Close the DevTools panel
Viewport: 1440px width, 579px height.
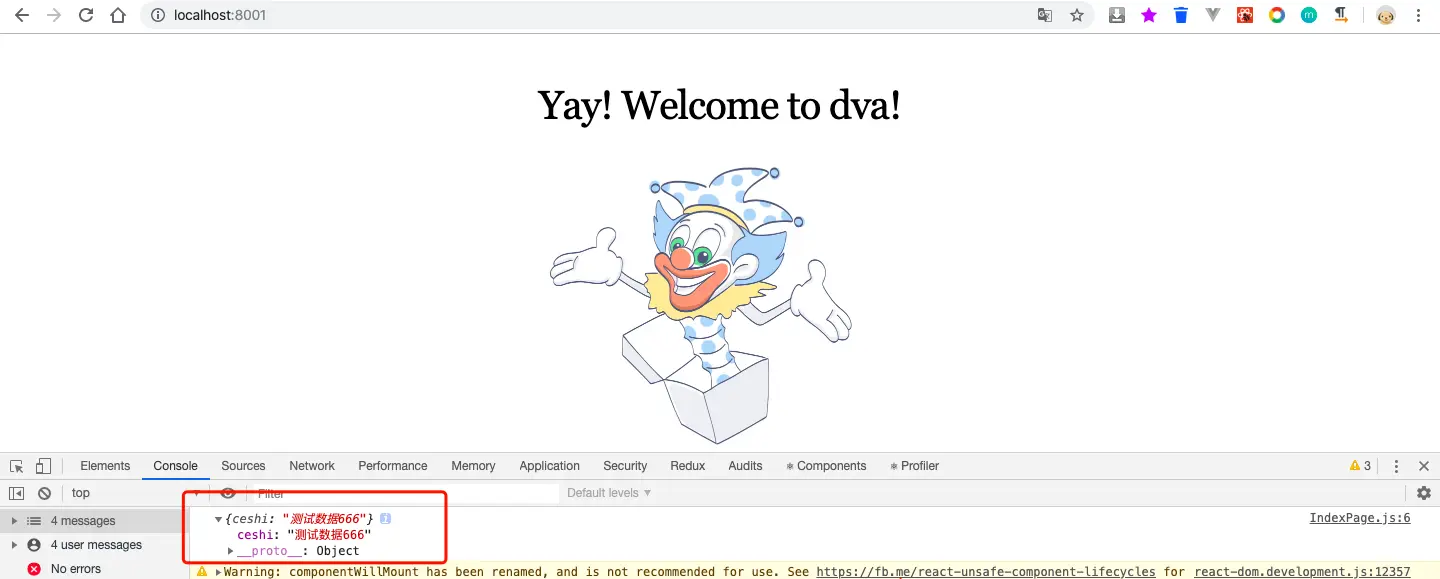[1424, 466]
